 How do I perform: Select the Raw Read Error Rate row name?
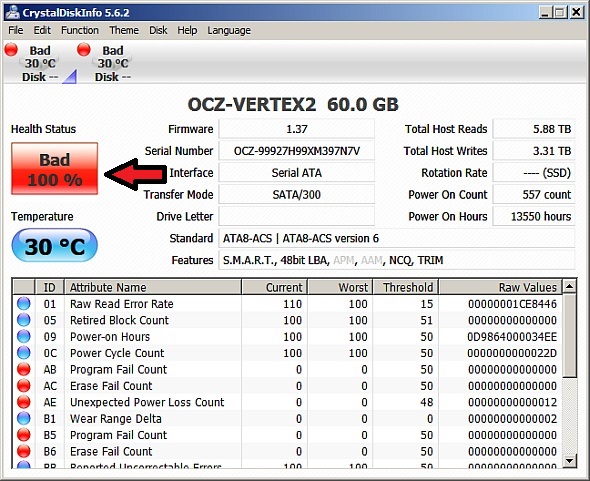pyautogui.click(x=122, y=304)
